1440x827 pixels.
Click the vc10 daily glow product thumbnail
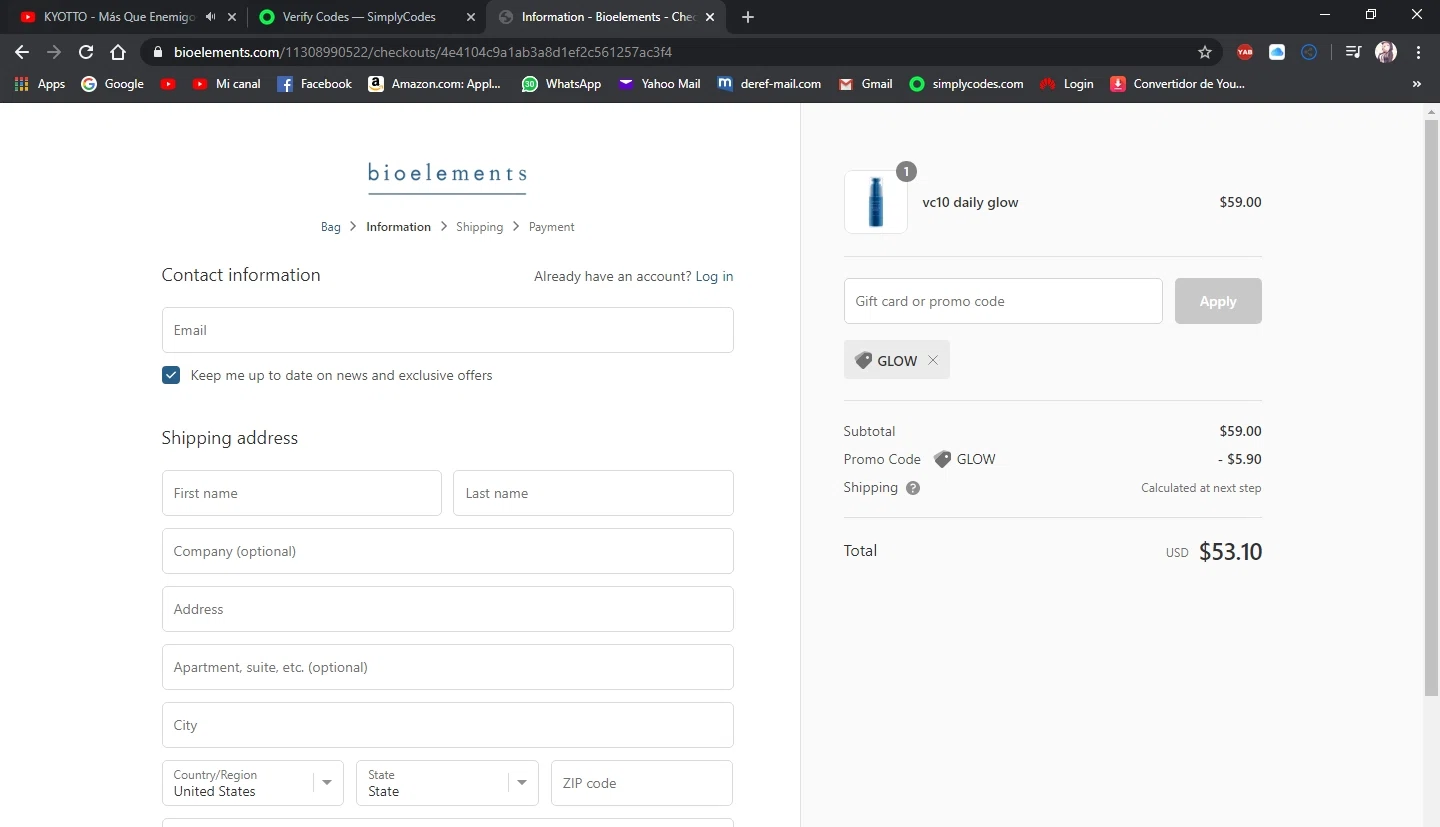(x=876, y=202)
